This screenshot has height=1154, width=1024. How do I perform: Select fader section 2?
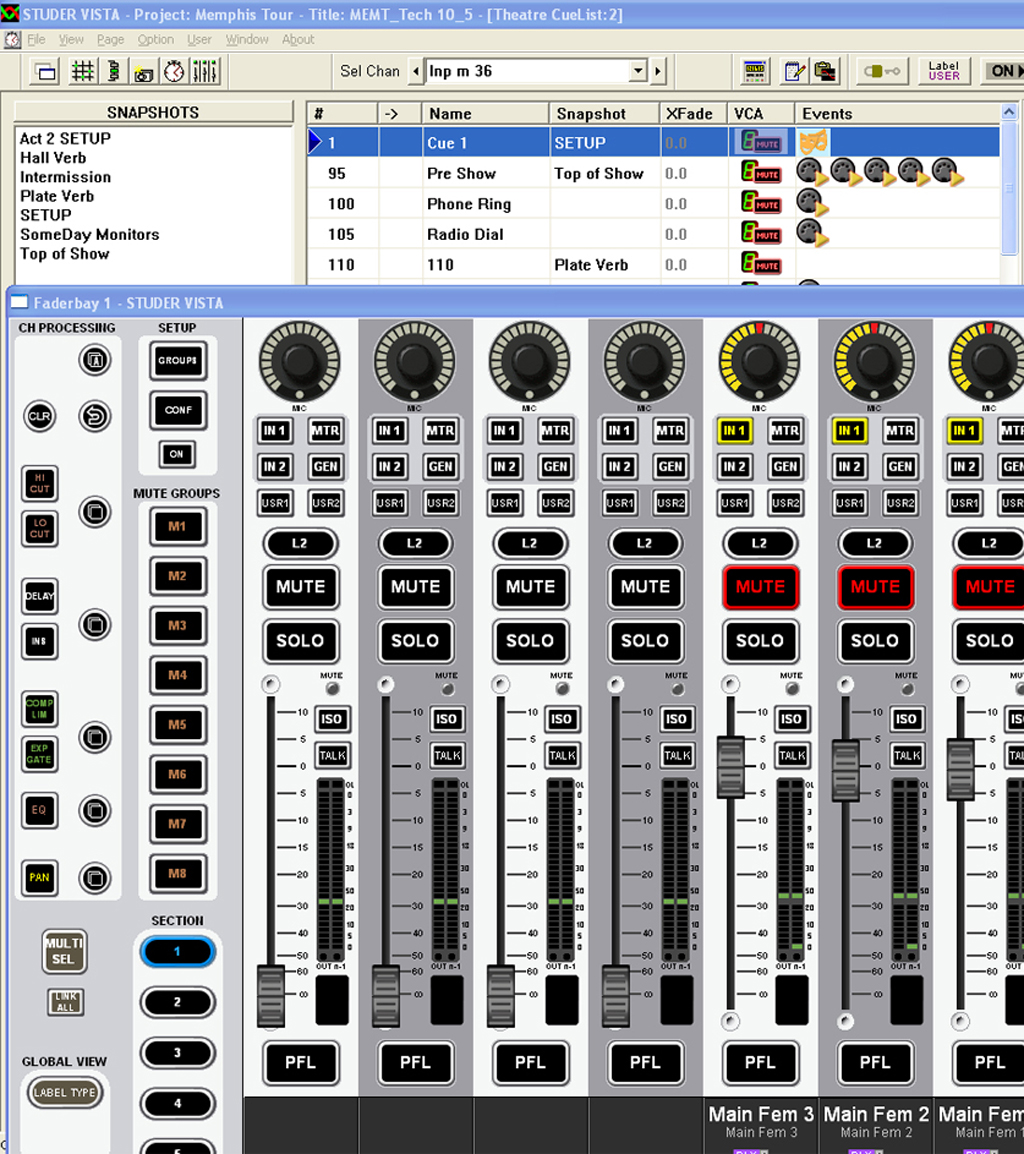(x=177, y=1002)
